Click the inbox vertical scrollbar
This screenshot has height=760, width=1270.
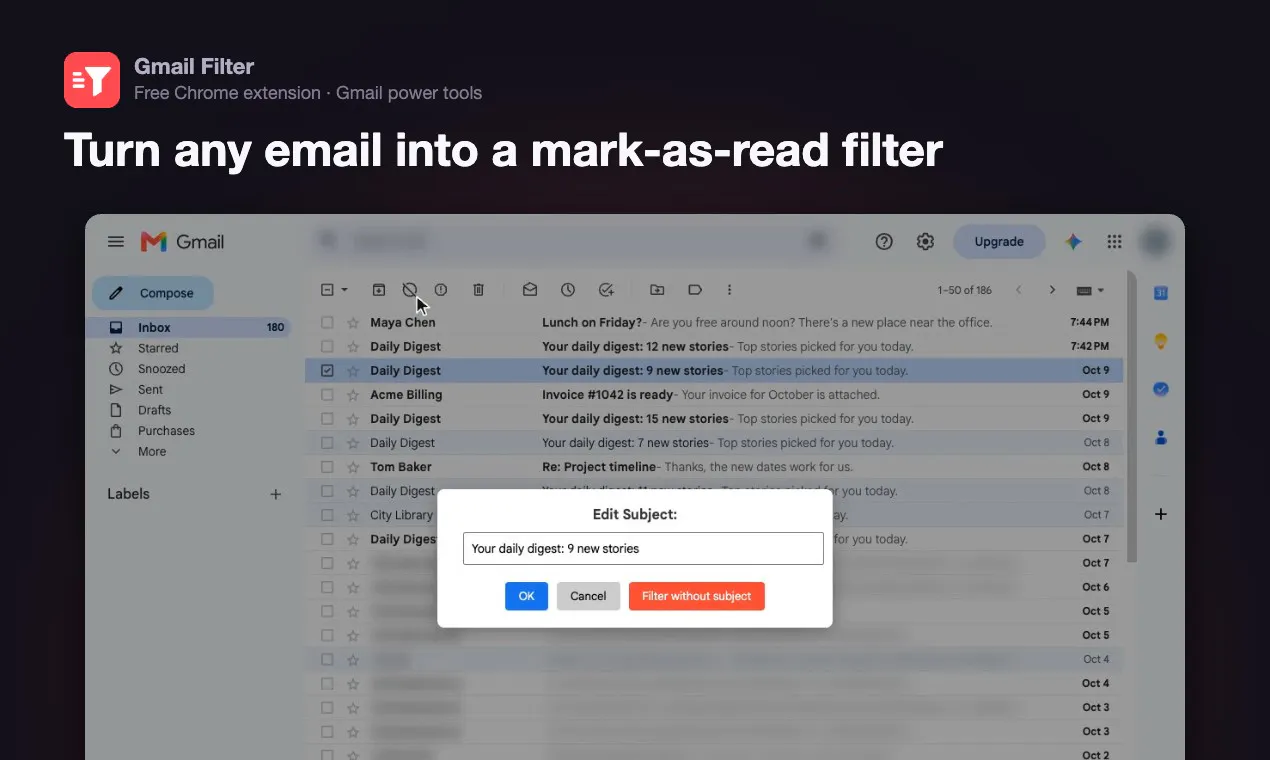1131,415
